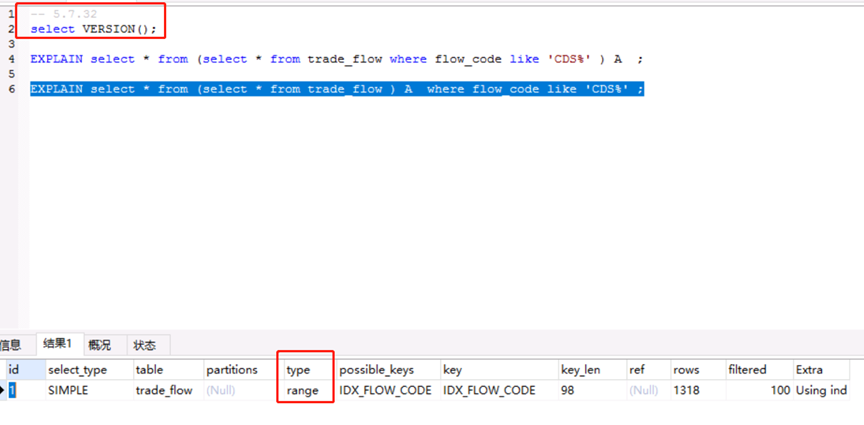This screenshot has height=425, width=864.
Task: Select the range cell under type
Action: pos(309,390)
